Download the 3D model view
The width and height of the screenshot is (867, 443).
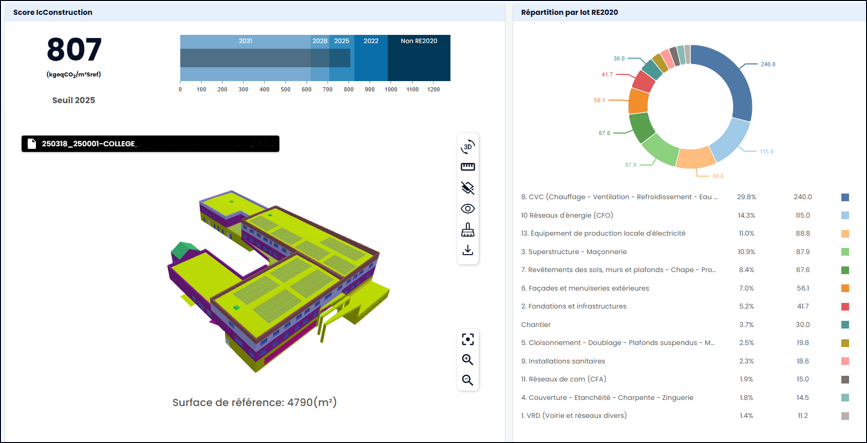[468, 251]
